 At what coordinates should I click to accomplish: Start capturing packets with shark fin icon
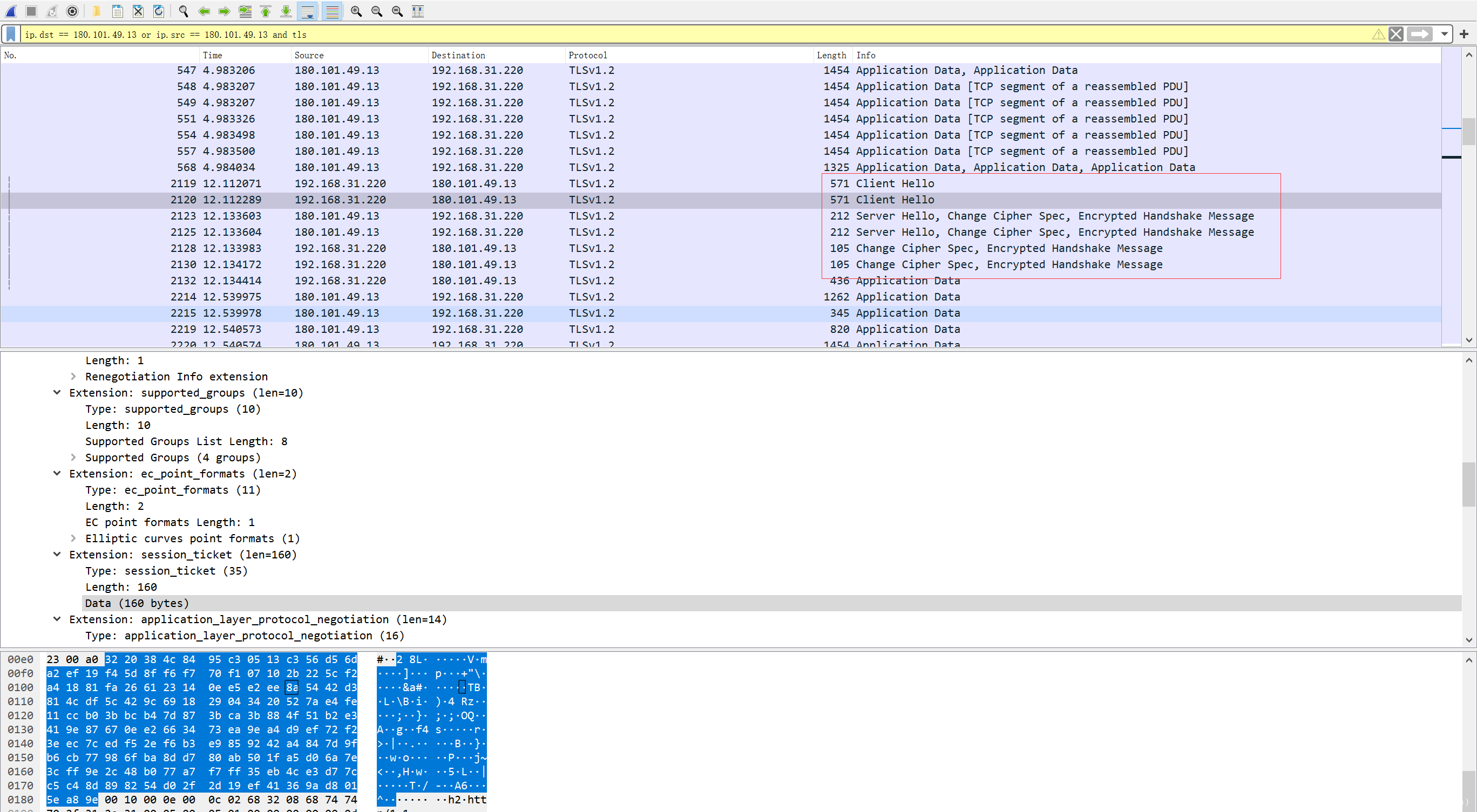click(11, 11)
